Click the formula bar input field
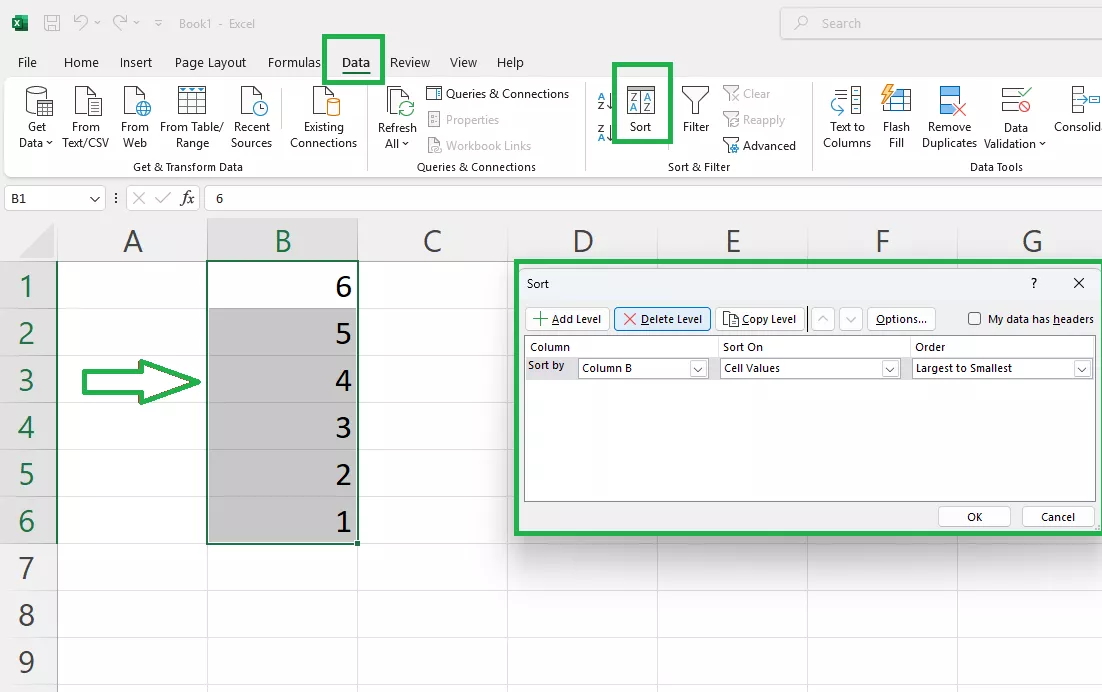This screenshot has height=692, width=1102. click(654, 199)
